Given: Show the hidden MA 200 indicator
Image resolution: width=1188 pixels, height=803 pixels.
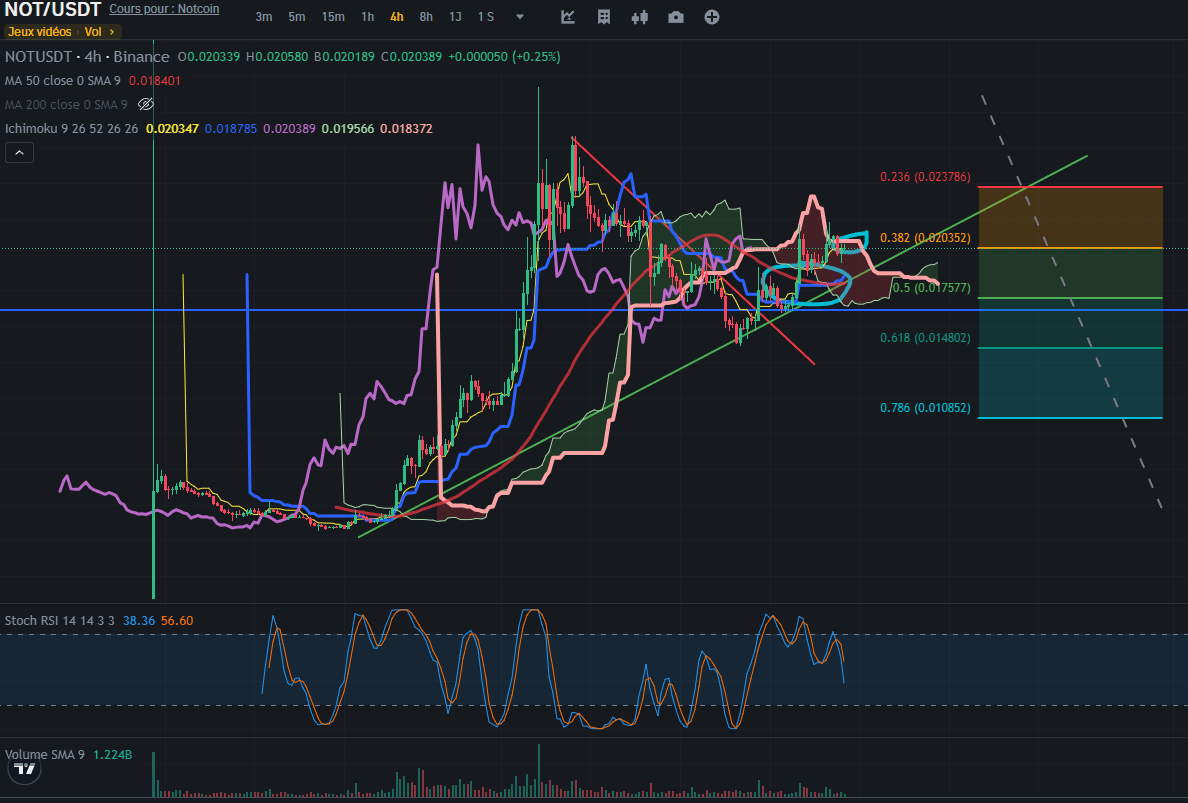Looking at the screenshot, I should tap(146, 104).
